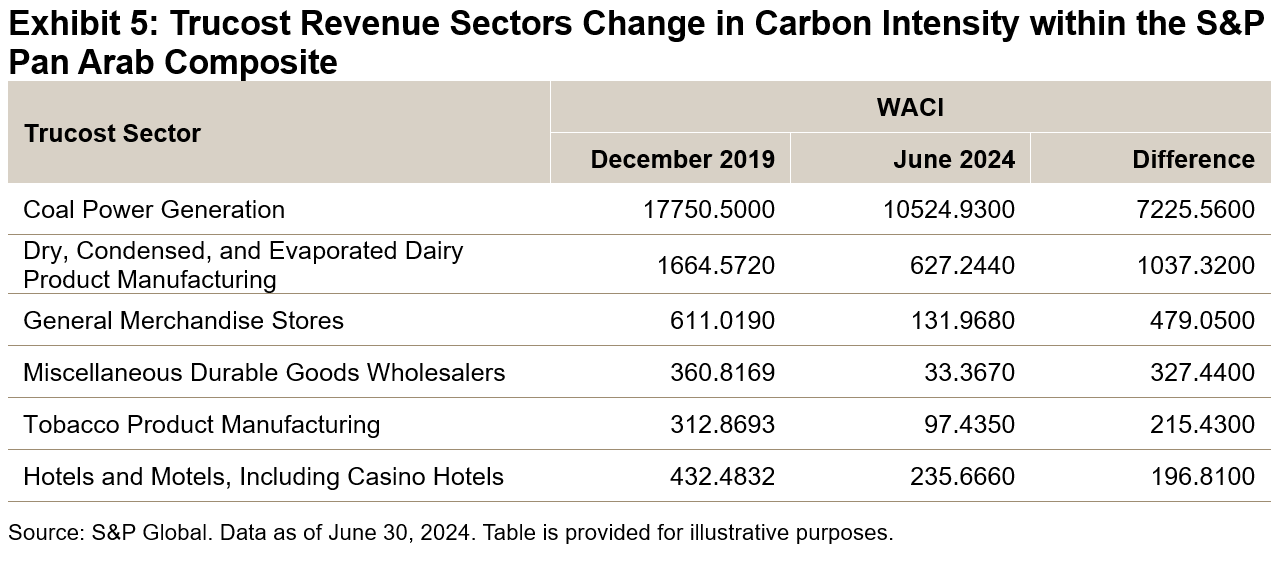Select the Trucost Sector column header
Viewport: 1280px width, 561px height.
click(112, 133)
